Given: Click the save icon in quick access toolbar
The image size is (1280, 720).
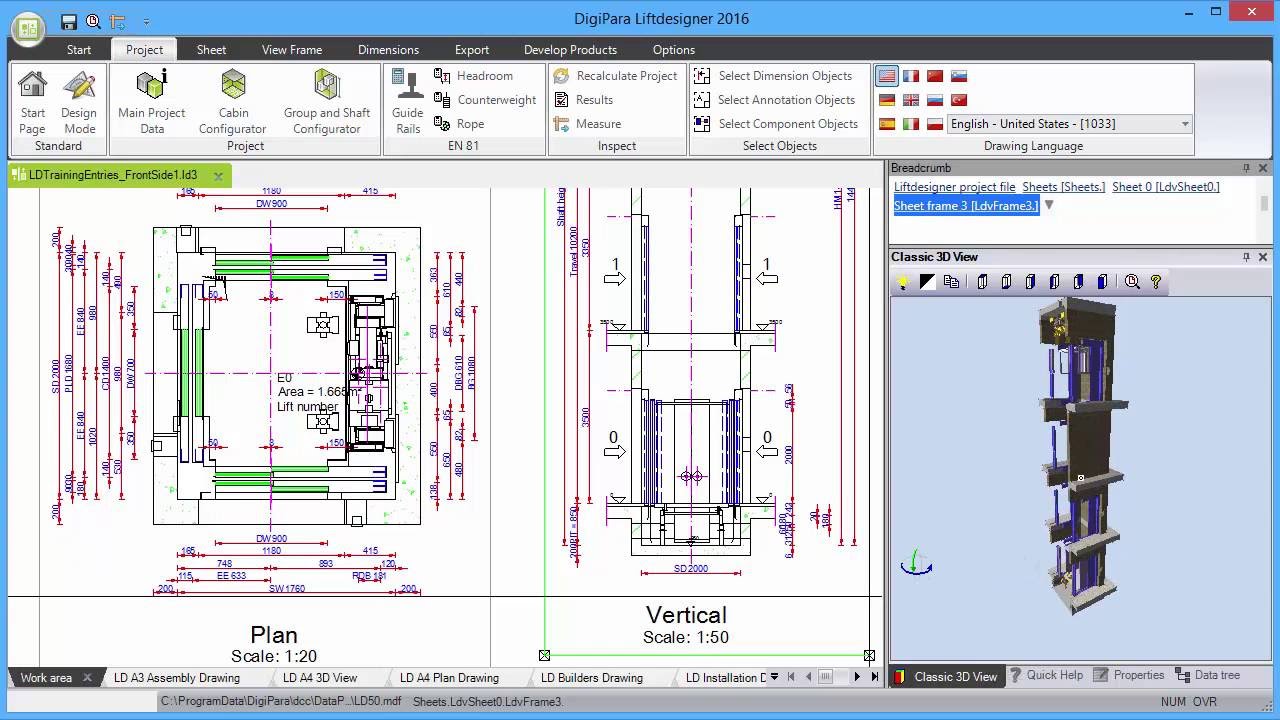Looking at the screenshot, I should (x=69, y=21).
